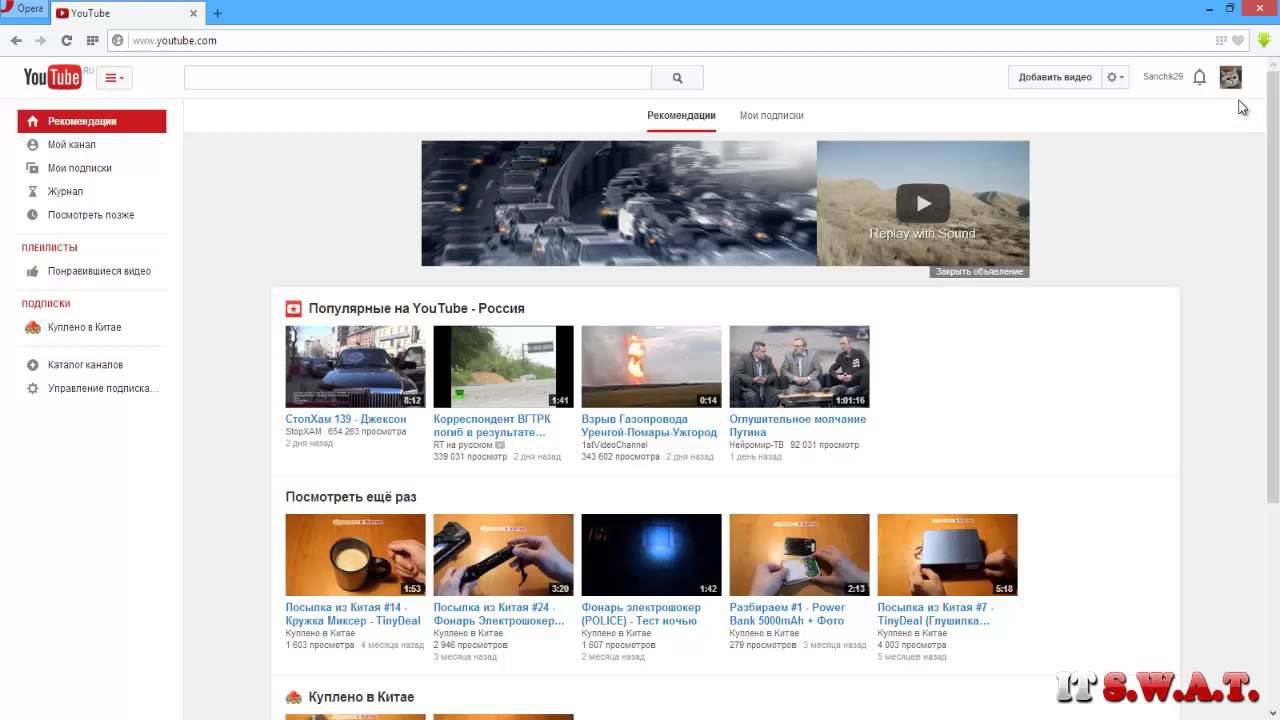1280x720 pixels.
Task: Click the Sanchik29 username
Action: pyautogui.click(x=1163, y=77)
